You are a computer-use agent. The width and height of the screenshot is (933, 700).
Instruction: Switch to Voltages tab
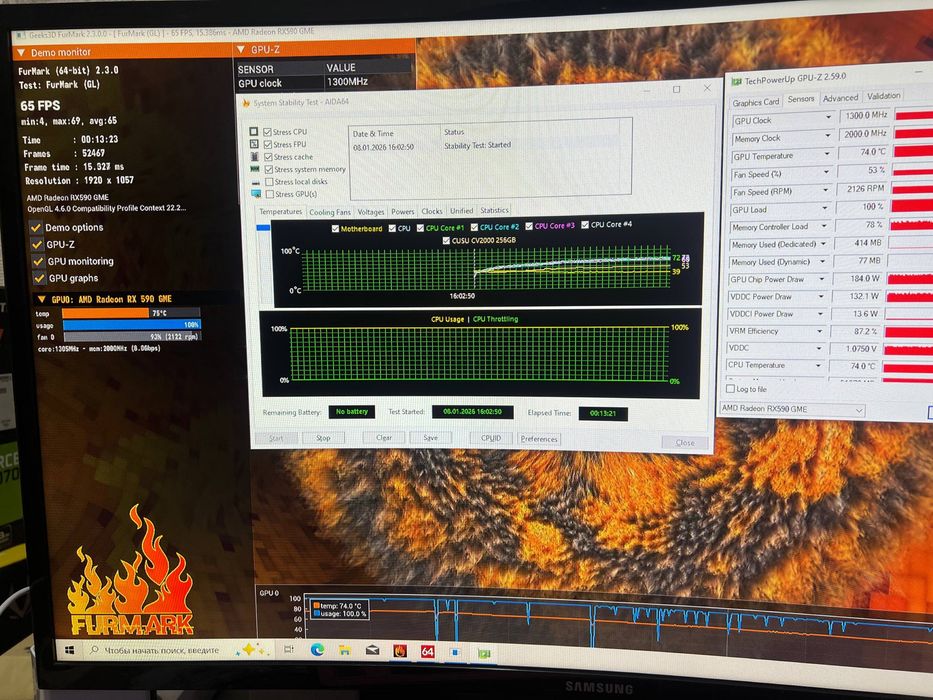pos(371,212)
